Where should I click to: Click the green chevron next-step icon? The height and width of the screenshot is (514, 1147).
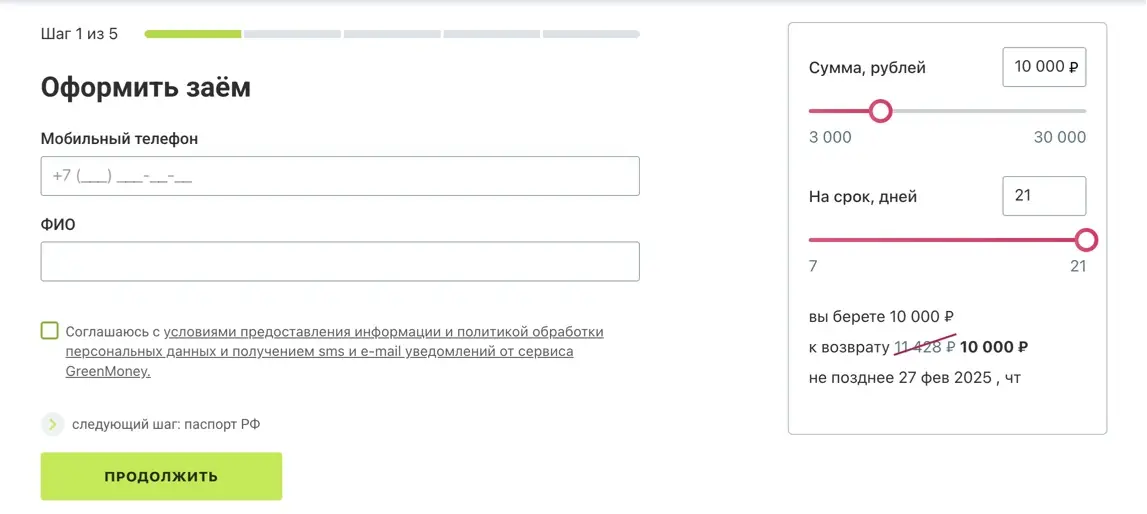coord(53,424)
